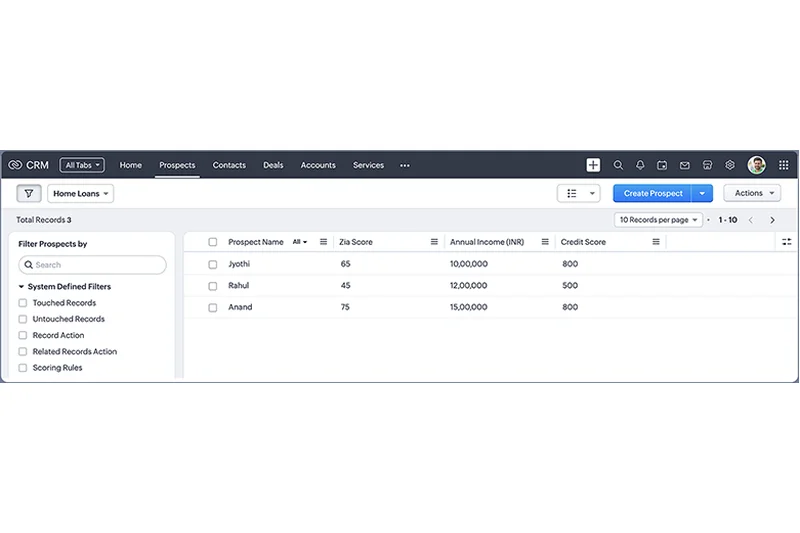This screenshot has height=533, width=800.
Task: Go to the next page arrow
Action: [772, 220]
